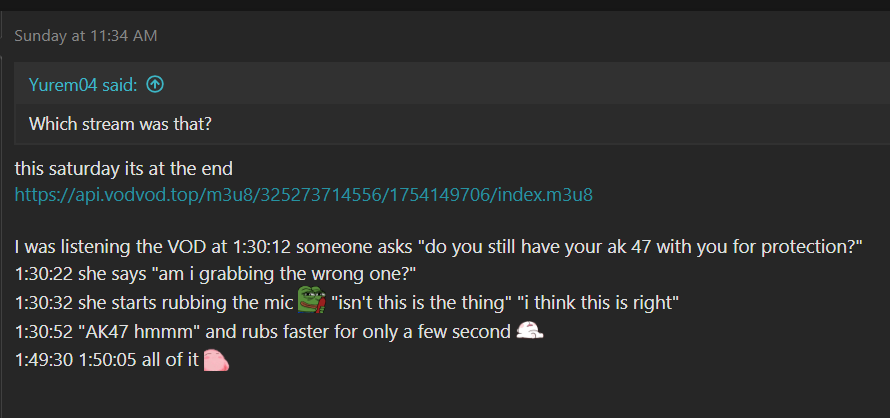The image size is (890, 418).
Task: Click the Sunday at 11:34 AM timestamp
Action: 86,36
